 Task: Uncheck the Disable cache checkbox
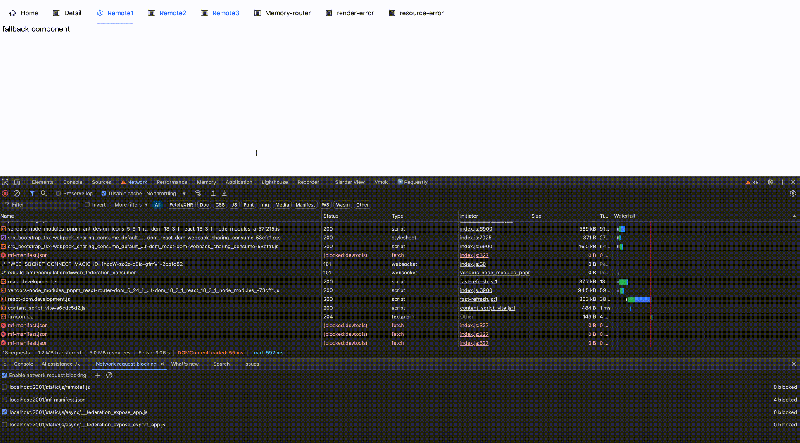[x=104, y=193]
